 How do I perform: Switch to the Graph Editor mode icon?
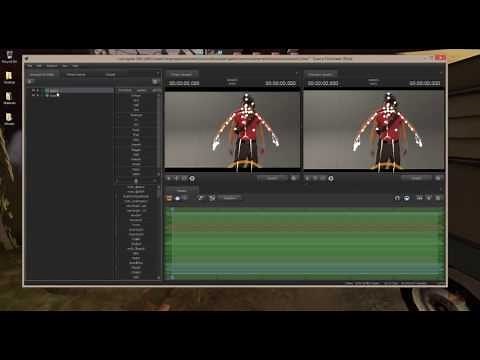pos(186,198)
